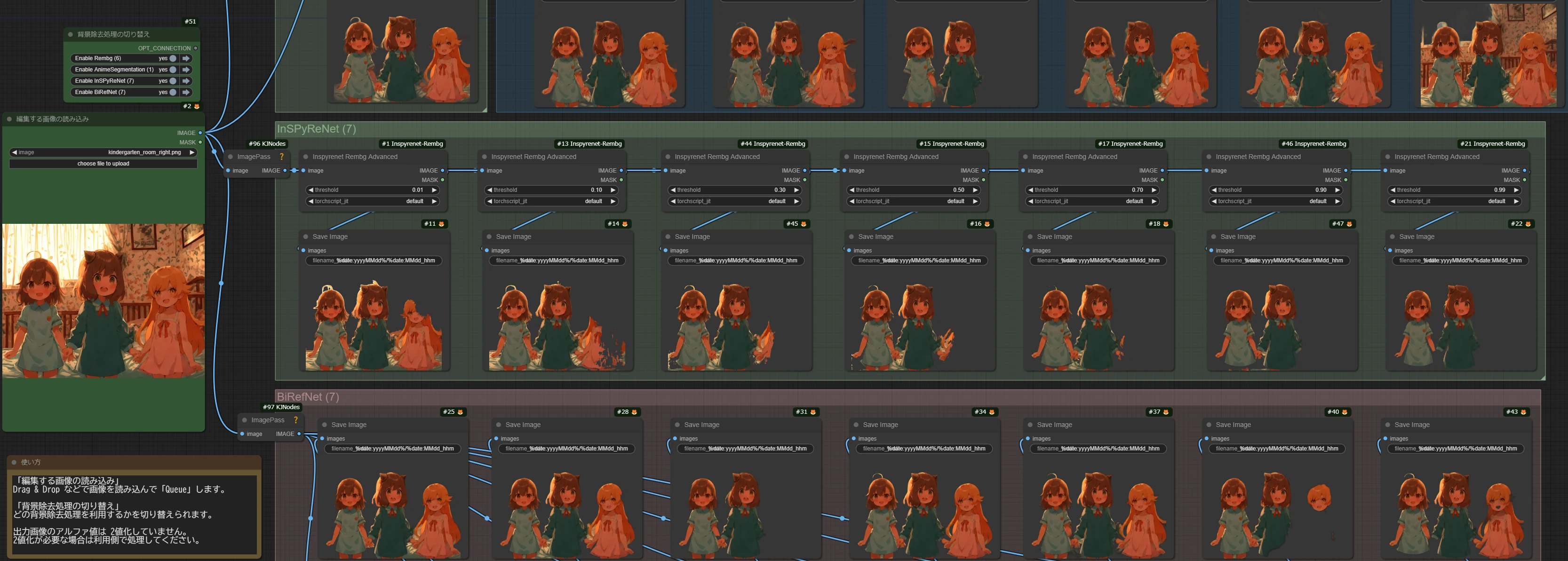1568x561 pixels.
Task: Select next image with right arrow on image selector
Action: coord(192,153)
